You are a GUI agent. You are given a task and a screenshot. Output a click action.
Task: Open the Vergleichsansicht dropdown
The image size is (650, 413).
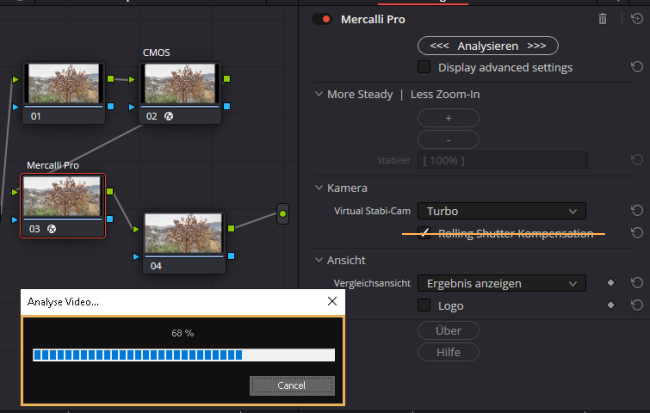point(502,283)
